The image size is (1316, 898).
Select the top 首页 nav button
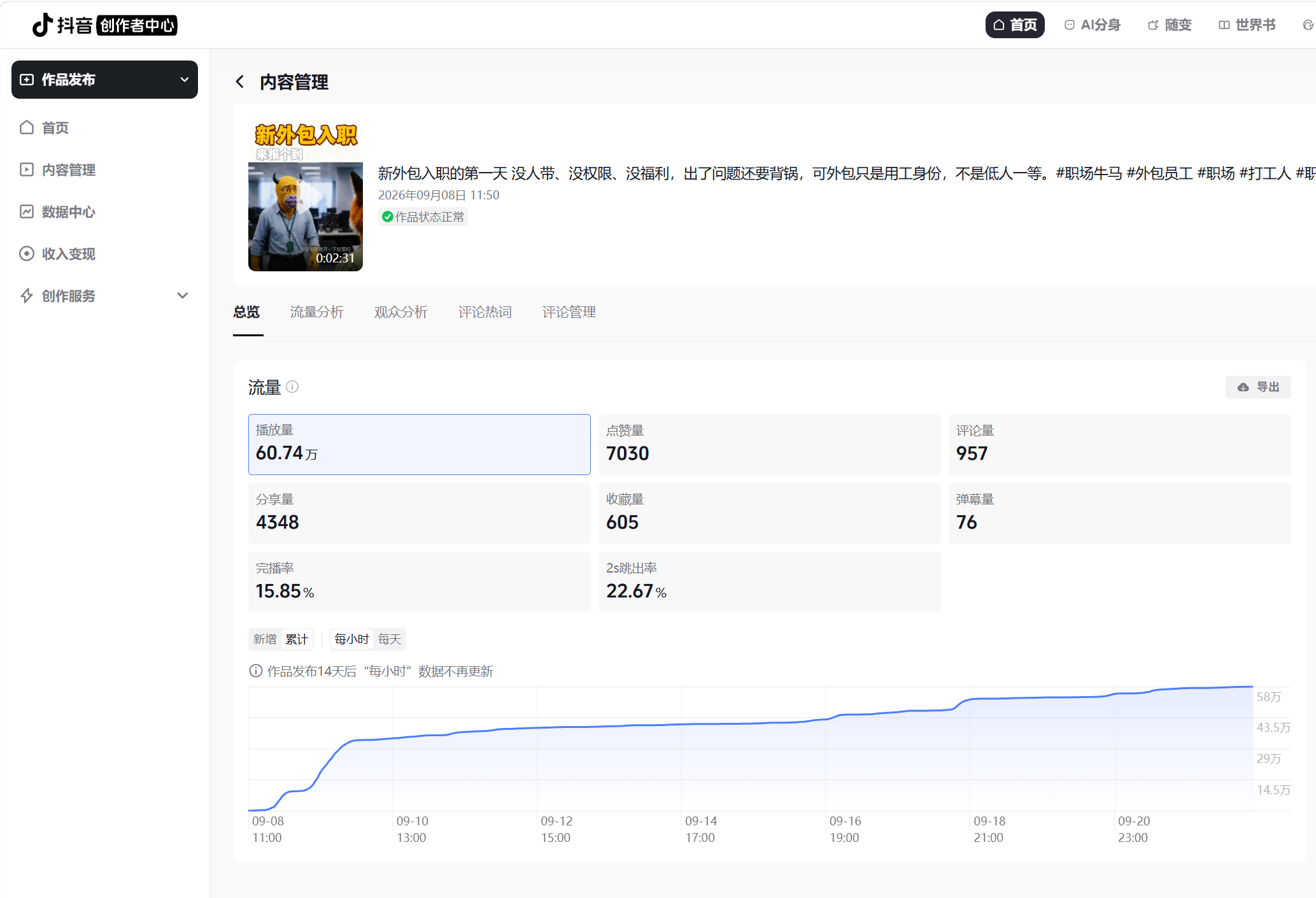[1015, 25]
